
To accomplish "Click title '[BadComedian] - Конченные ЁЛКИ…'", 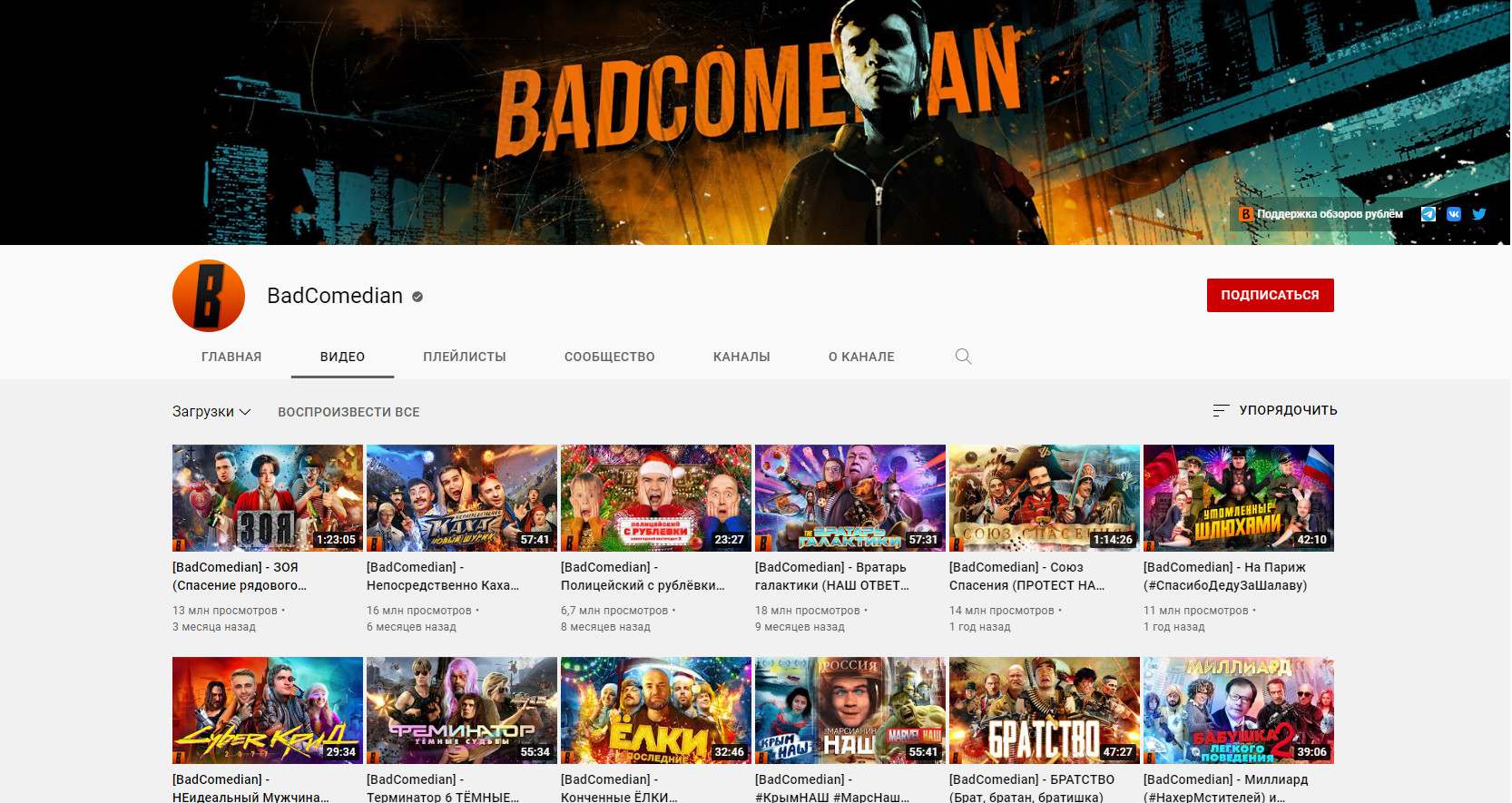I will [619, 788].
